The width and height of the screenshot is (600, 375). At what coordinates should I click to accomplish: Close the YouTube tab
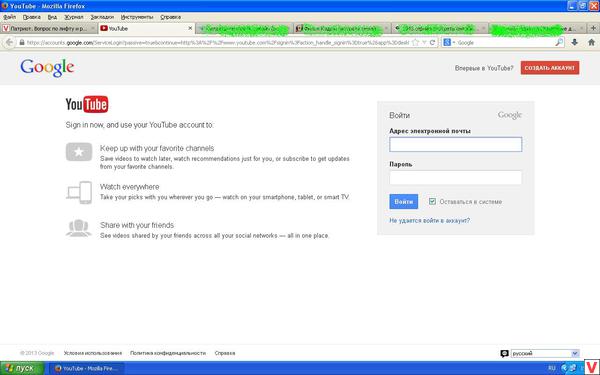[x=190, y=28]
